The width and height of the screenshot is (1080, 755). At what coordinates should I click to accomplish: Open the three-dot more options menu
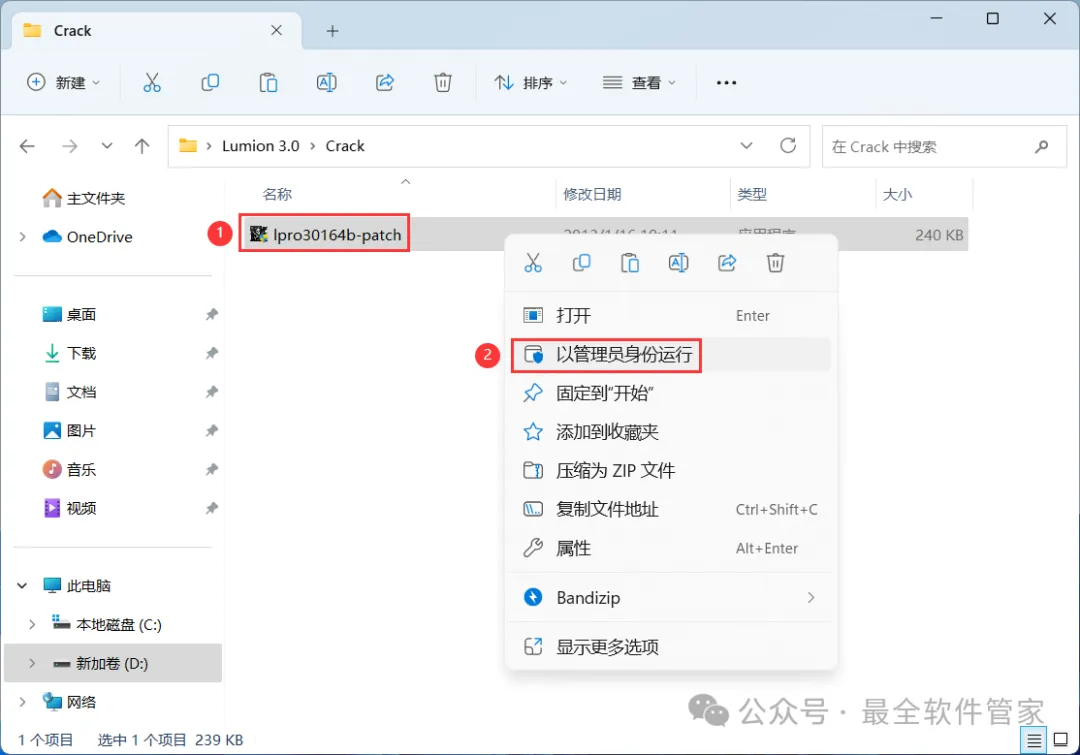(726, 83)
